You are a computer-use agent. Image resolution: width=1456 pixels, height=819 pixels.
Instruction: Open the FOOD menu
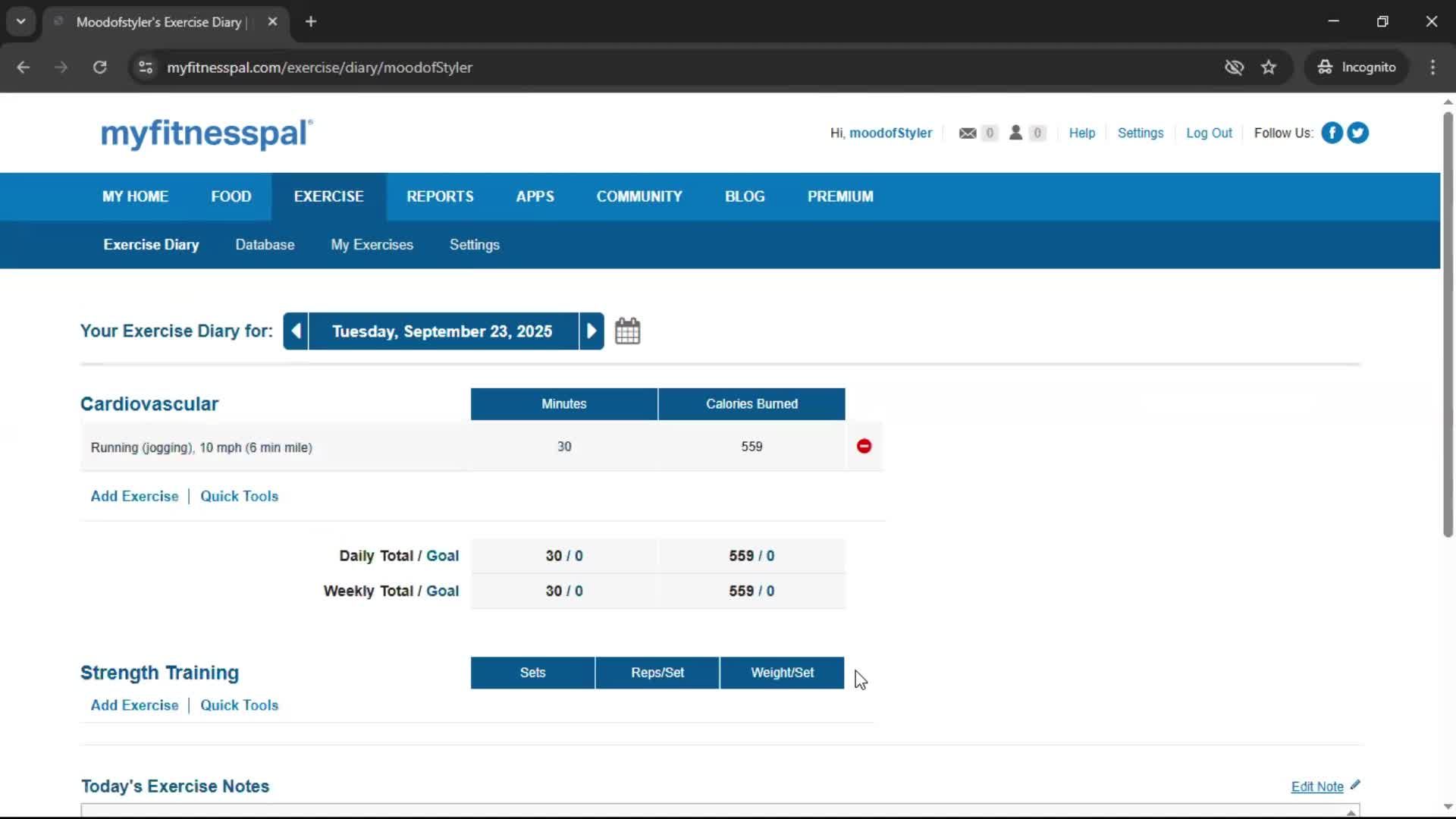click(x=231, y=196)
